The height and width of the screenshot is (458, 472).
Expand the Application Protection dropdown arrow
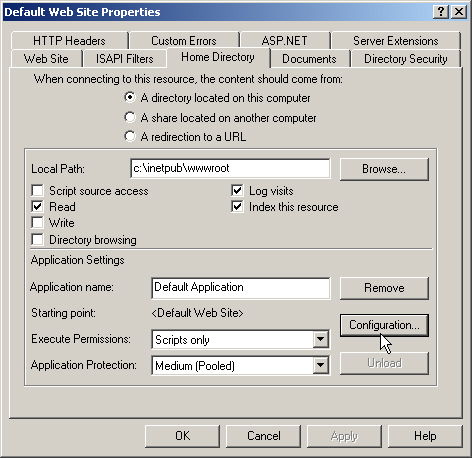coord(320,365)
